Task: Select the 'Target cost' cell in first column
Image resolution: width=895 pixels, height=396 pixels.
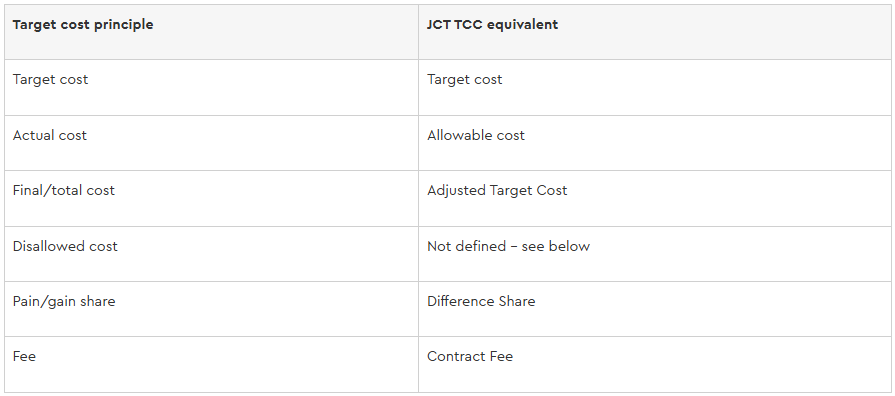Action: 211,87
